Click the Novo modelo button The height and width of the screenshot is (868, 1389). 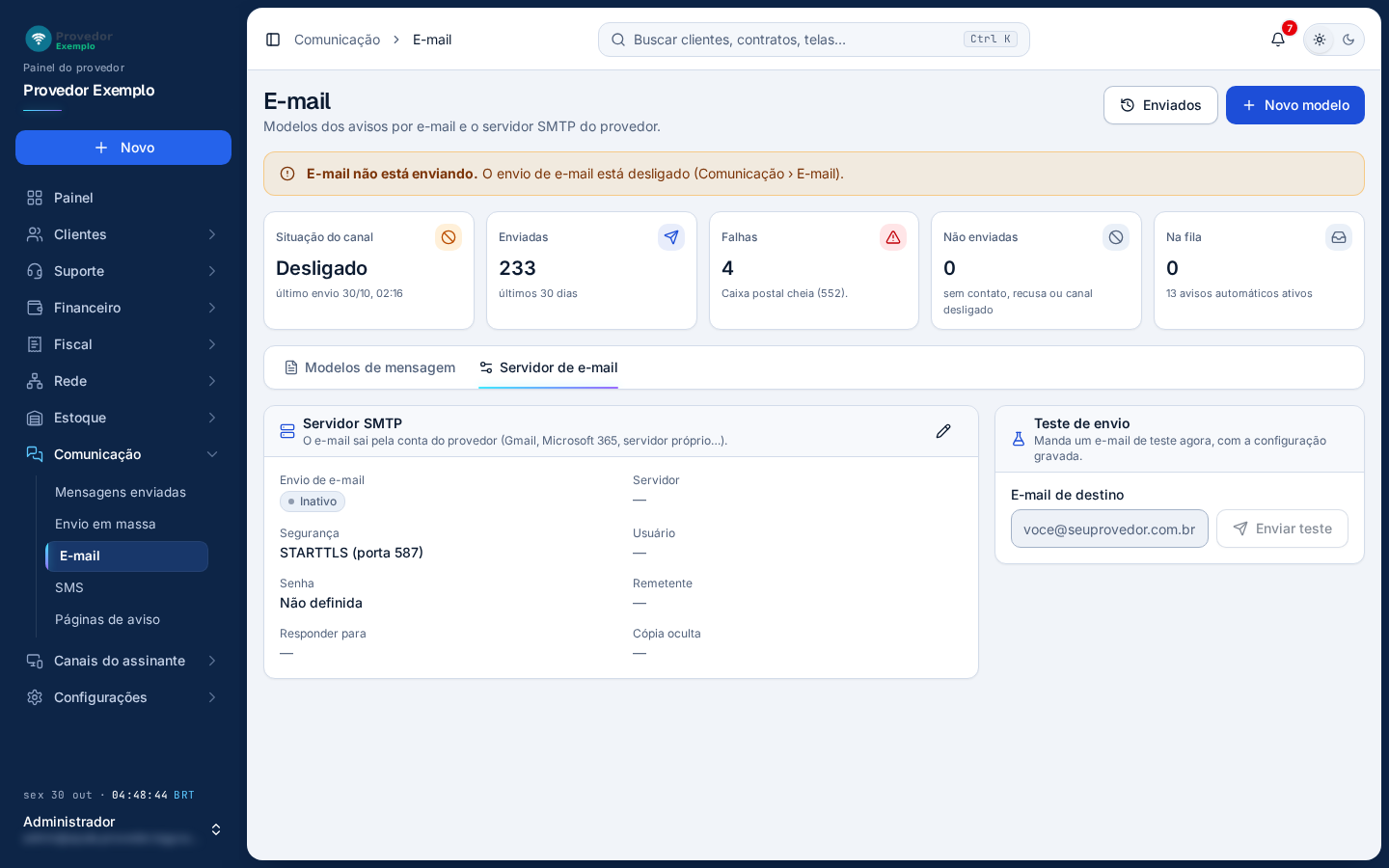click(x=1295, y=105)
